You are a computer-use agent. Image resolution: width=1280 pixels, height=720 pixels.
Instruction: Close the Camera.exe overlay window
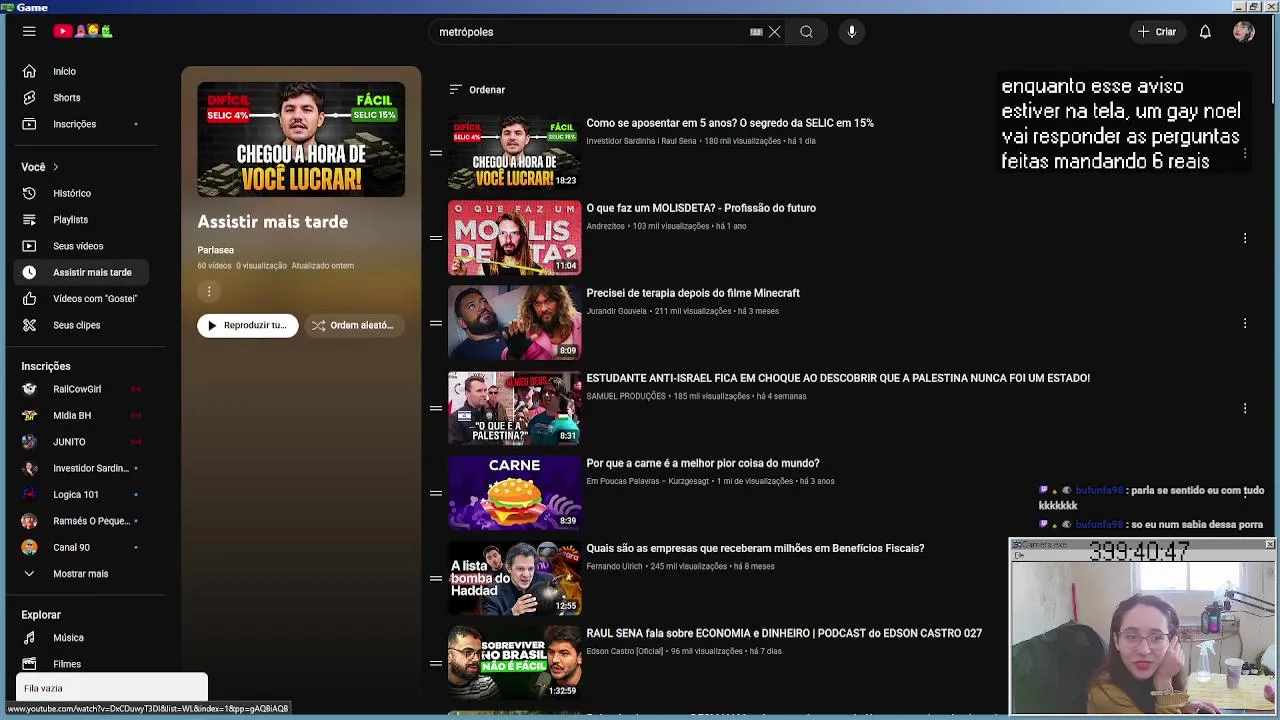pos(1270,545)
